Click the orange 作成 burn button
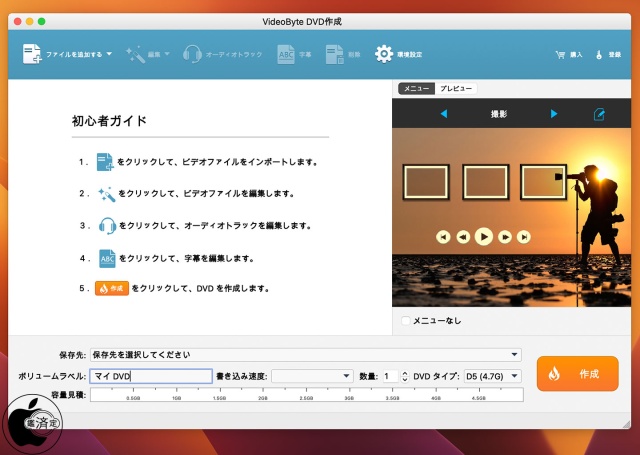640x455 pixels. (578, 373)
